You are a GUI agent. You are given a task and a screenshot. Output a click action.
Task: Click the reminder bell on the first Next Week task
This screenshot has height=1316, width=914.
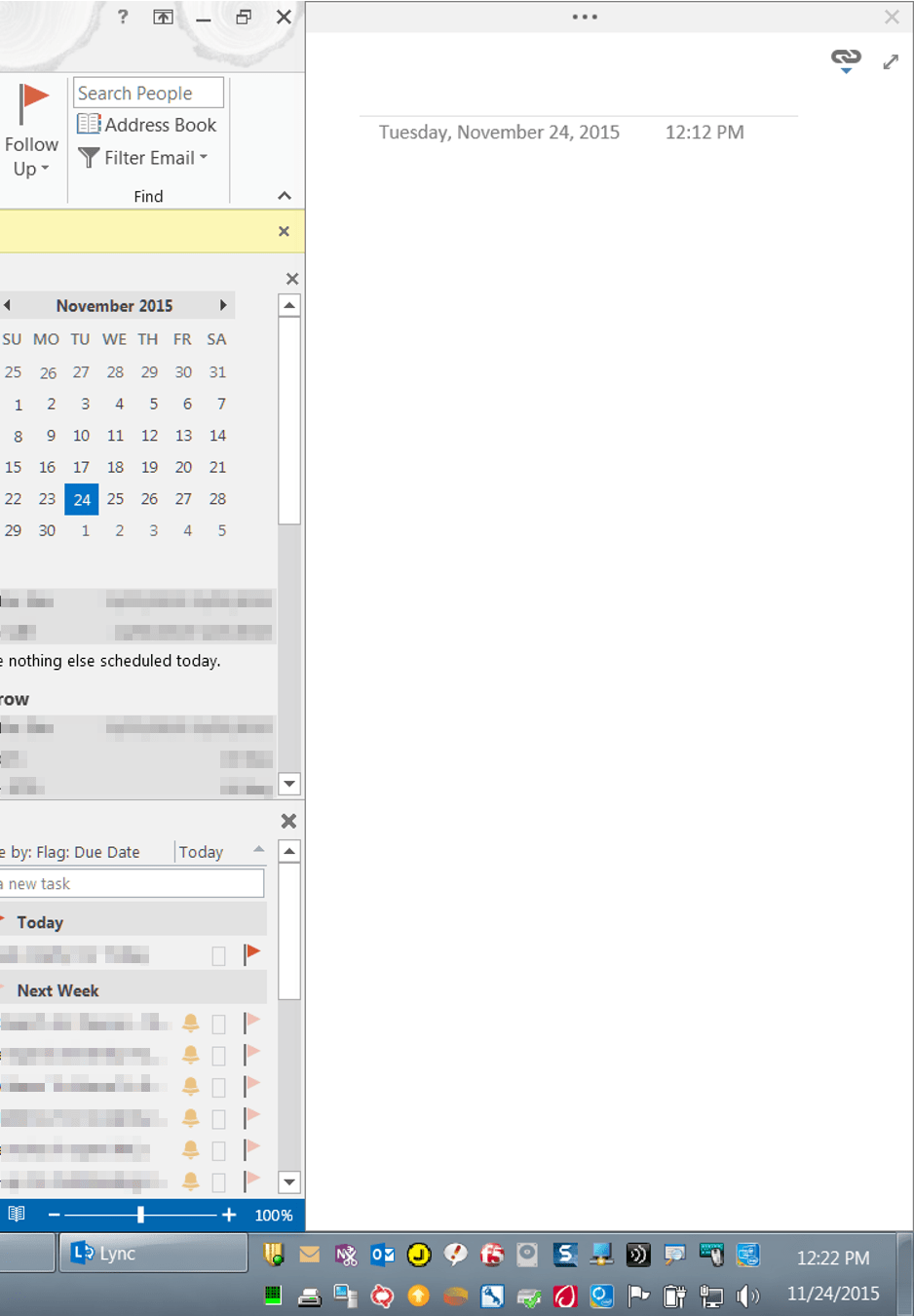pyautogui.click(x=191, y=1024)
